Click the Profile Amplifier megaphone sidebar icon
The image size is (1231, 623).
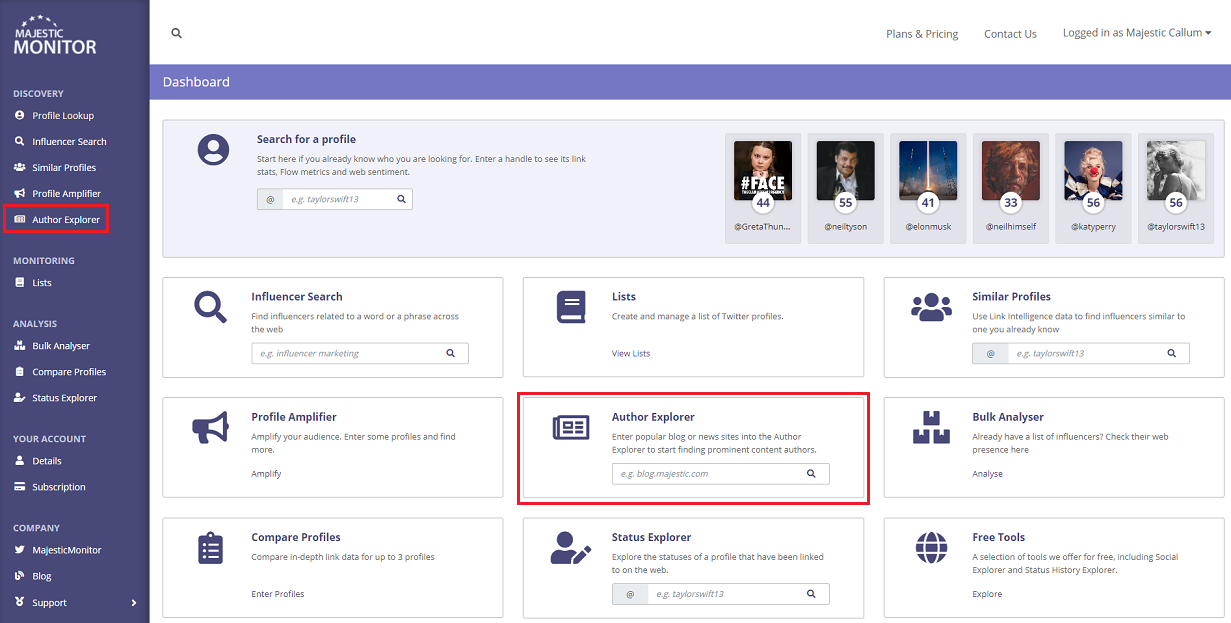click(20, 193)
